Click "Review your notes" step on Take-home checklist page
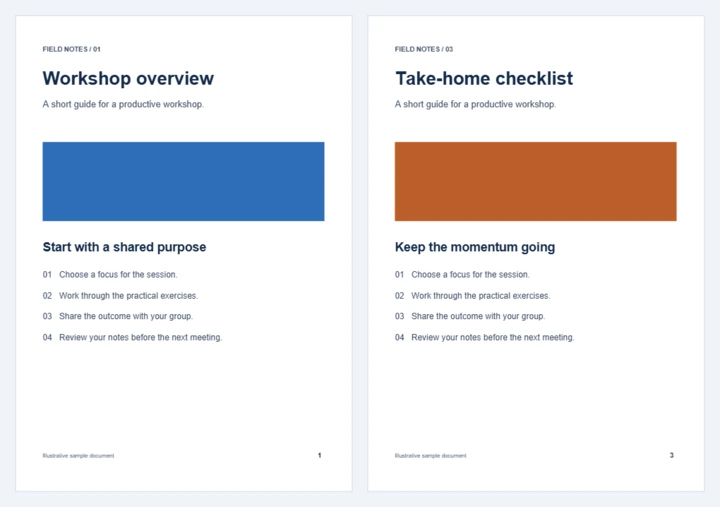Image resolution: width=720 pixels, height=507 pixels. (x=484, y=338)
